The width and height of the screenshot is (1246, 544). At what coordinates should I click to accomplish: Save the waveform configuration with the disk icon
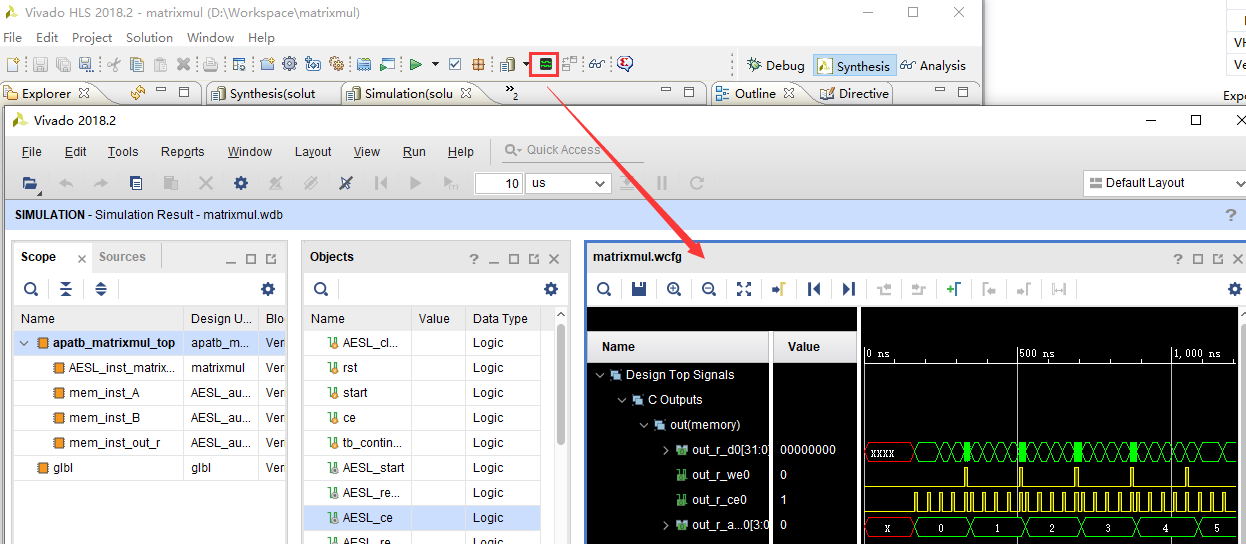[639, 289]
